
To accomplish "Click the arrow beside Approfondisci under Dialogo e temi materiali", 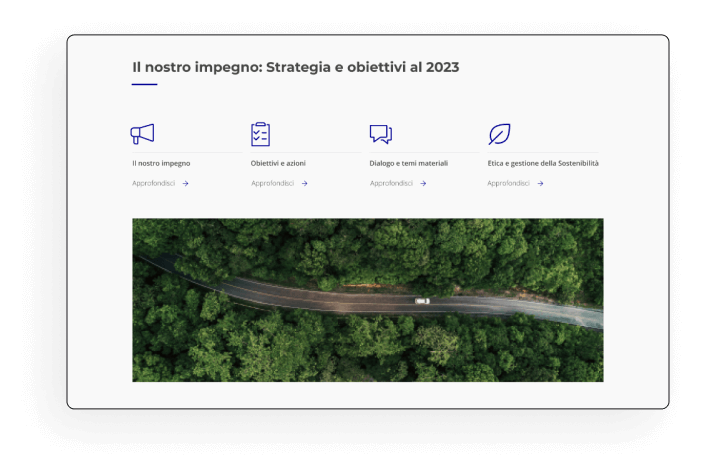I will (423, 183).
